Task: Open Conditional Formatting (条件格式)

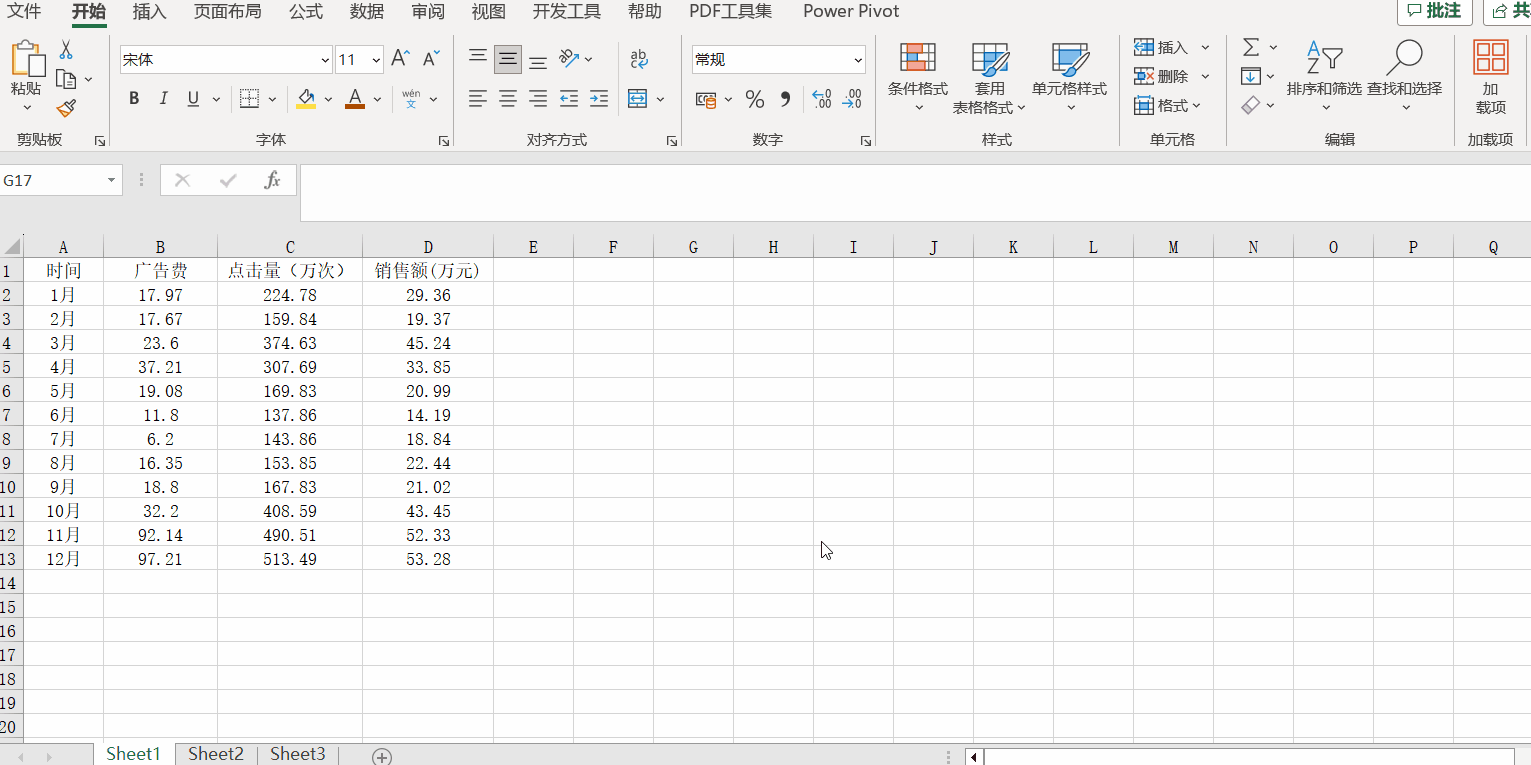Action: pos(917,78)
